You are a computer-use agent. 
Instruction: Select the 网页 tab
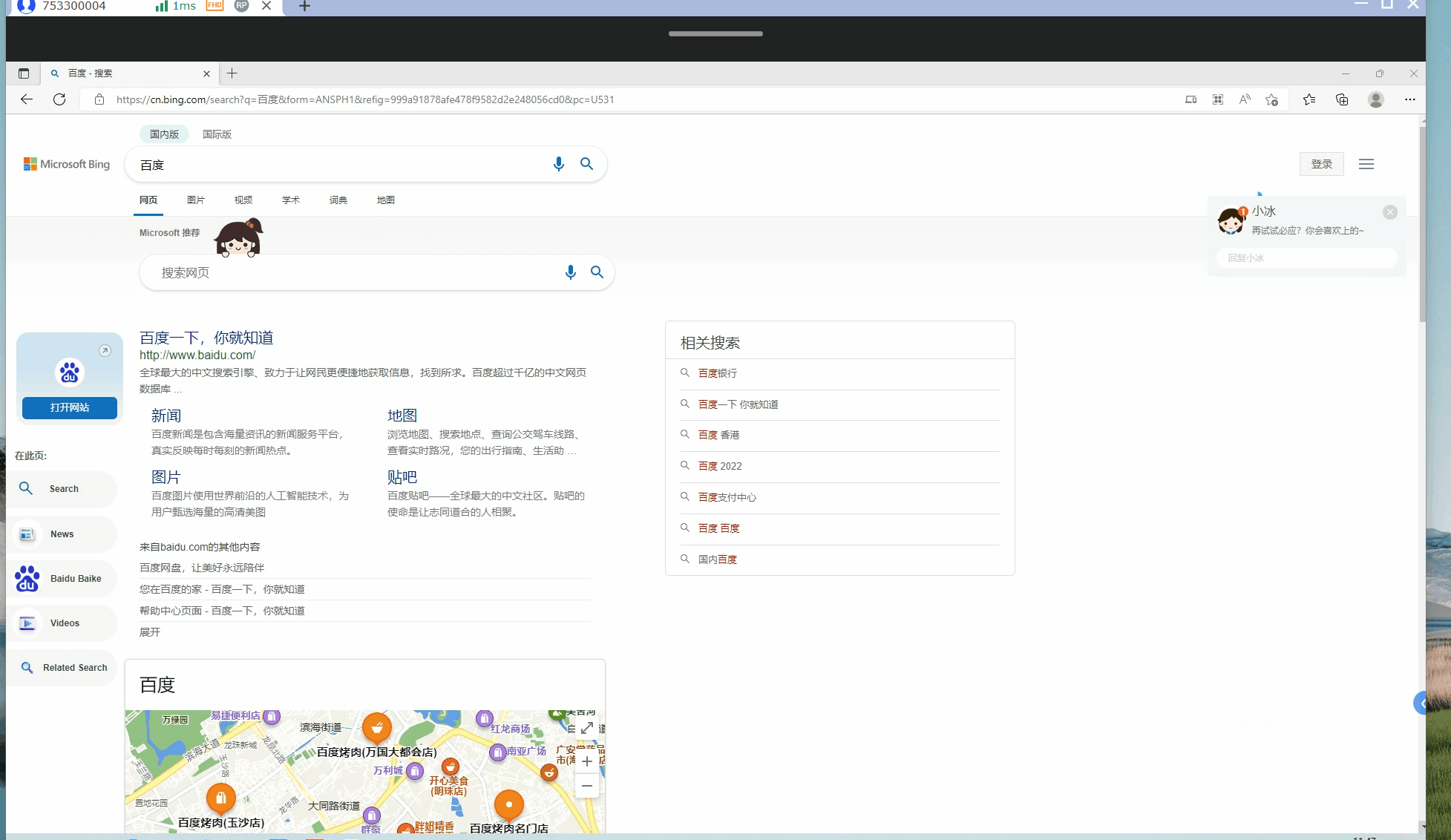pos(148,200)
